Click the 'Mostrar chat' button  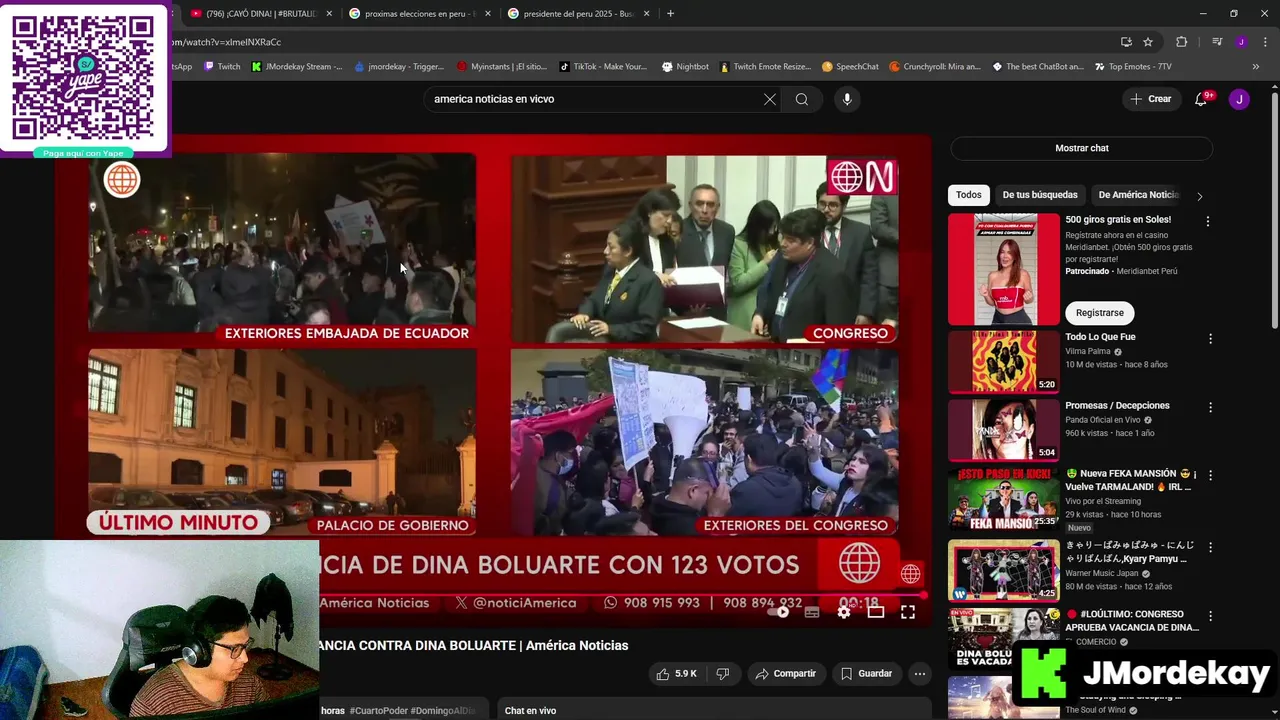tap(1081, 148)
